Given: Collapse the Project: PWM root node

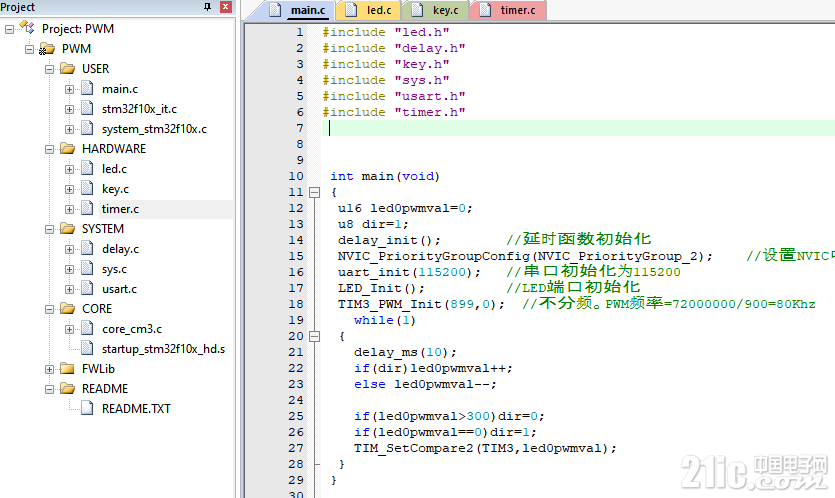Looking at the screenshot, I should click(x=9, y=29).
